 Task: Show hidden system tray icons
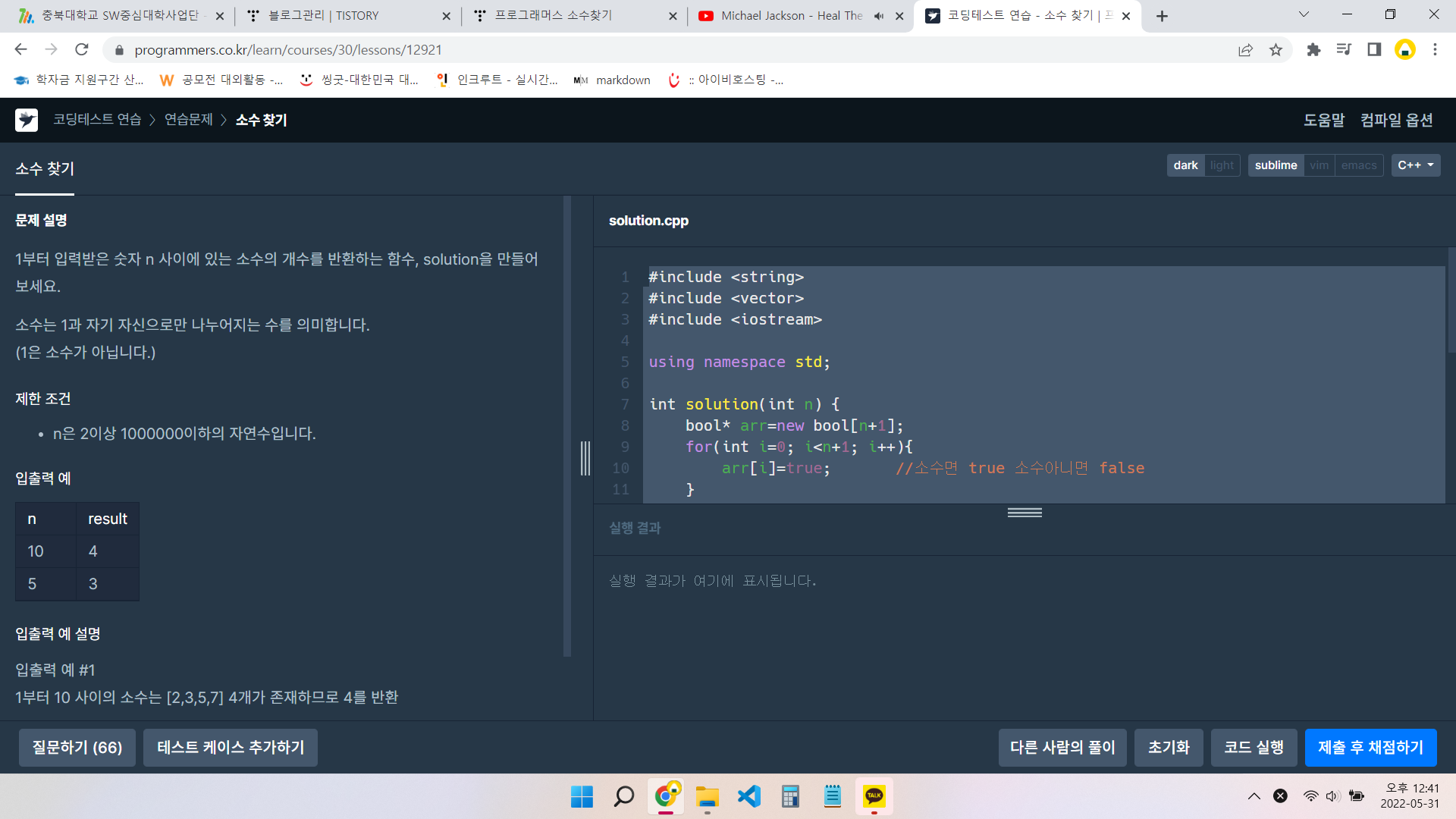click(x=1254, y=796)
